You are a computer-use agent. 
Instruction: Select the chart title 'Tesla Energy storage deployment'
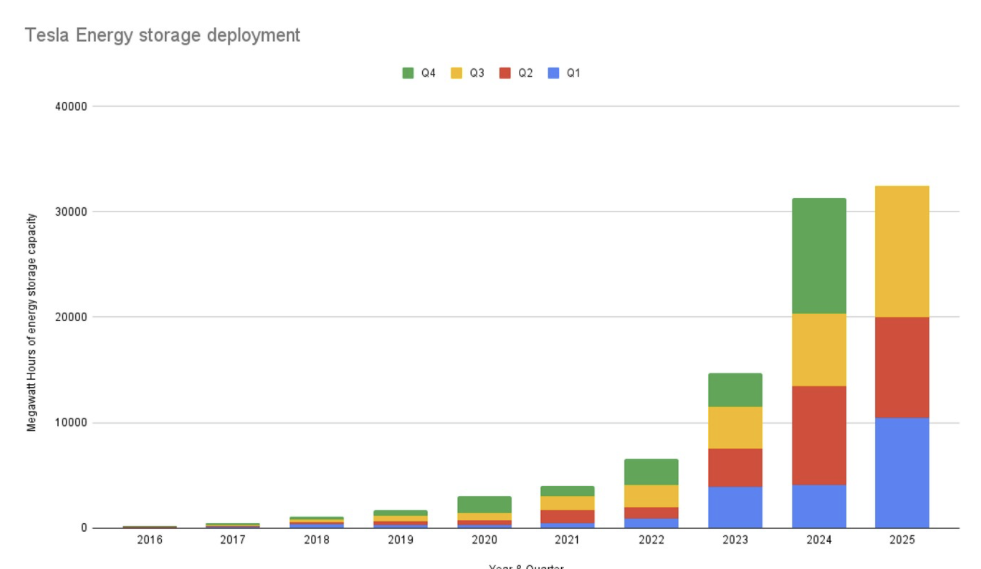(162, 35)
